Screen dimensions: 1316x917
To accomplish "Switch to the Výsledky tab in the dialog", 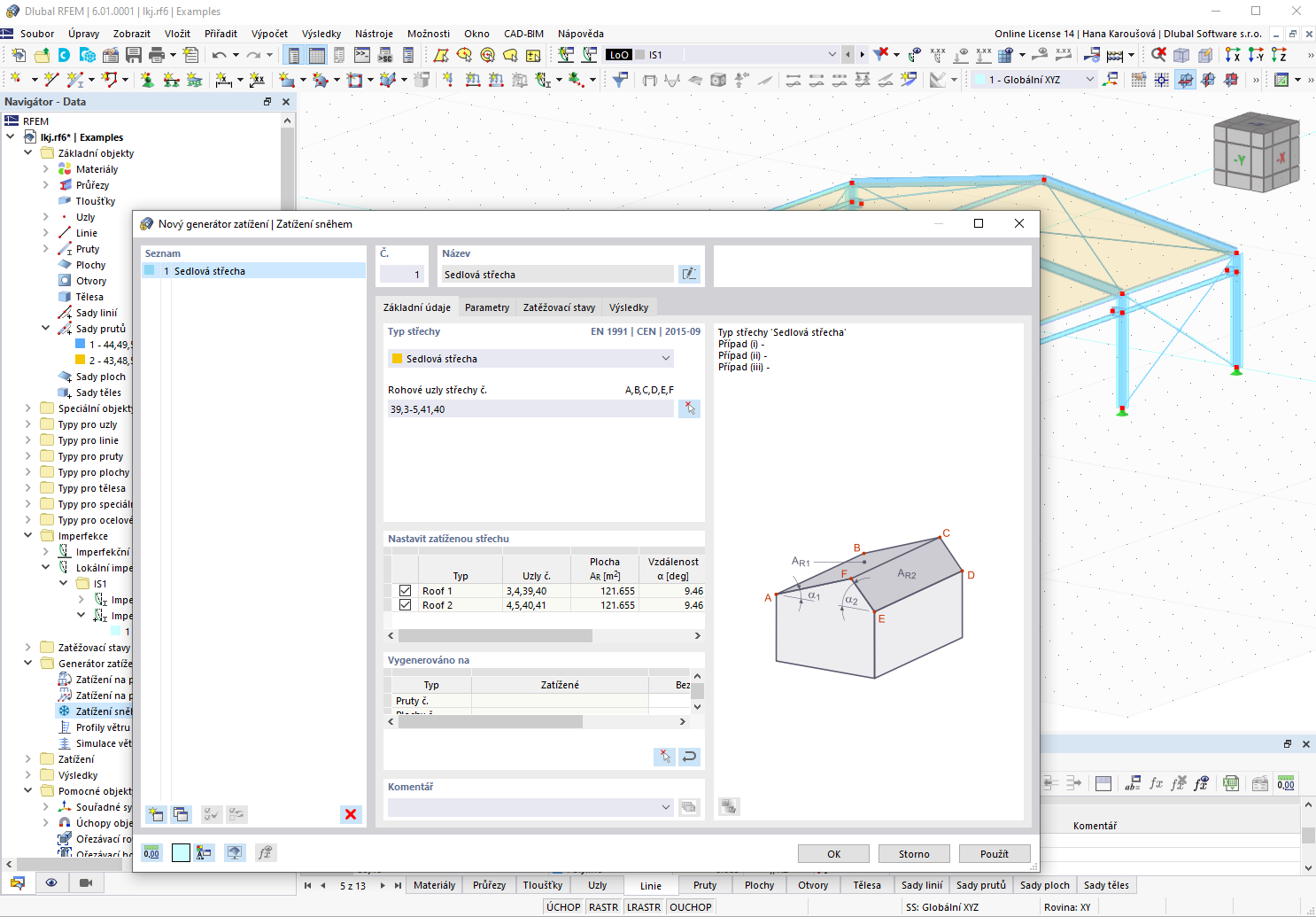I will tap(629, 307).
